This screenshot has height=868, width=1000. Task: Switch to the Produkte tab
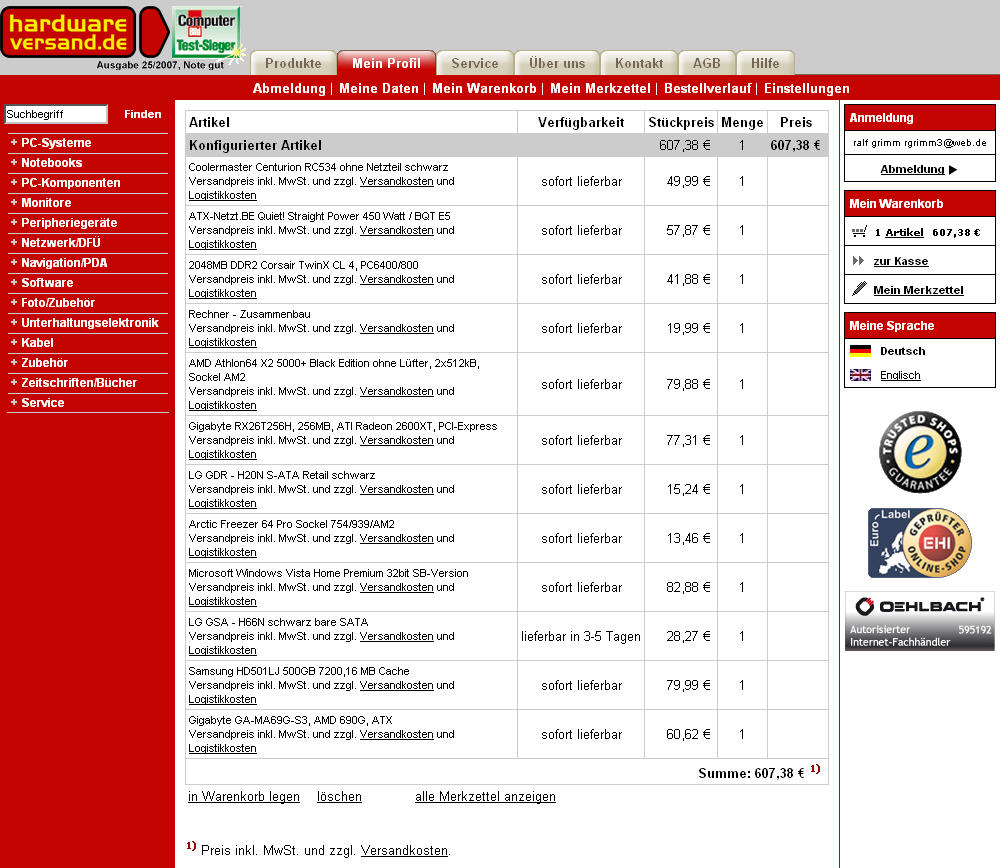pyautogui.click(x=293, y=63)
